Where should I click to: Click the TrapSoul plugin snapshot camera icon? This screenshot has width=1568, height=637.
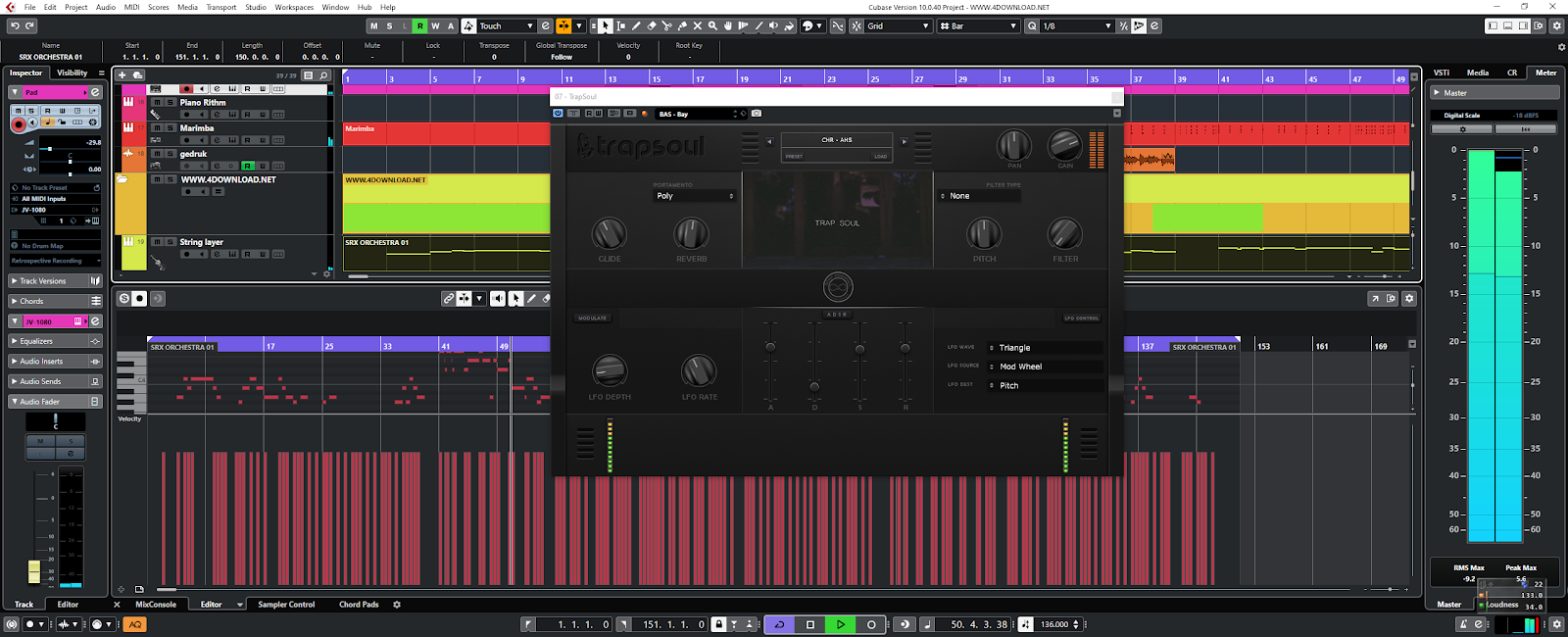757,114
